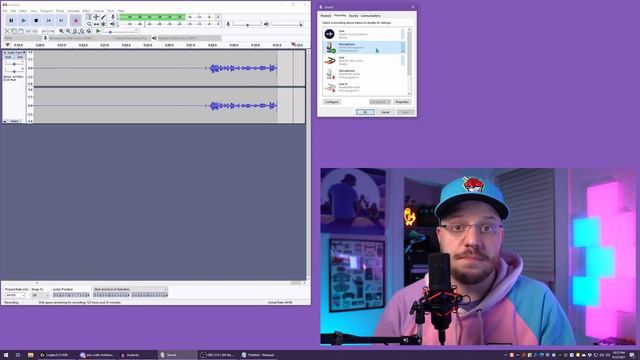Screen dimensions: 640x360
Task: Adjust the track gain slider
Action: coord(14,64)
